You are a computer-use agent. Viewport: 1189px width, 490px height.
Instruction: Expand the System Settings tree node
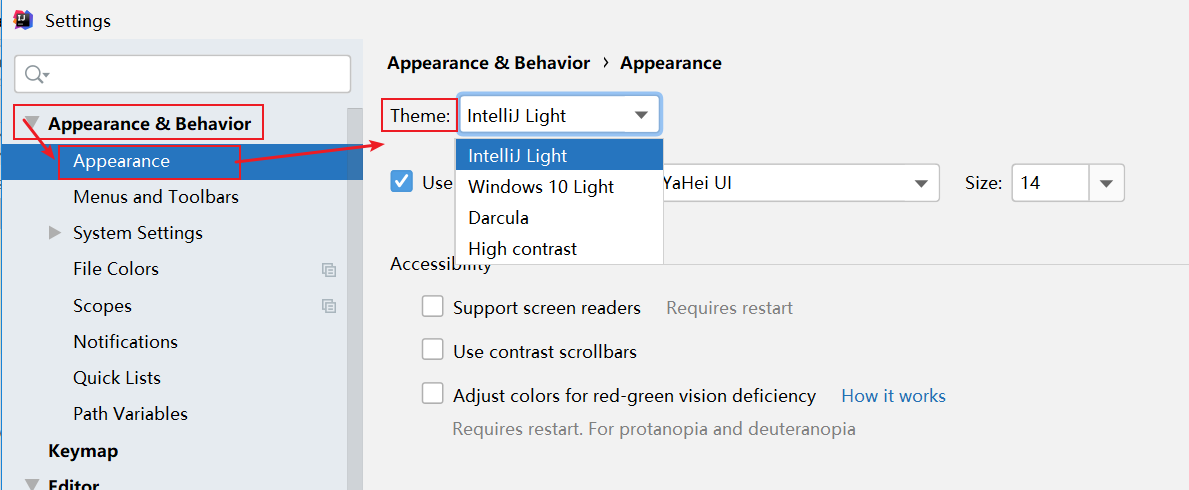55,233
